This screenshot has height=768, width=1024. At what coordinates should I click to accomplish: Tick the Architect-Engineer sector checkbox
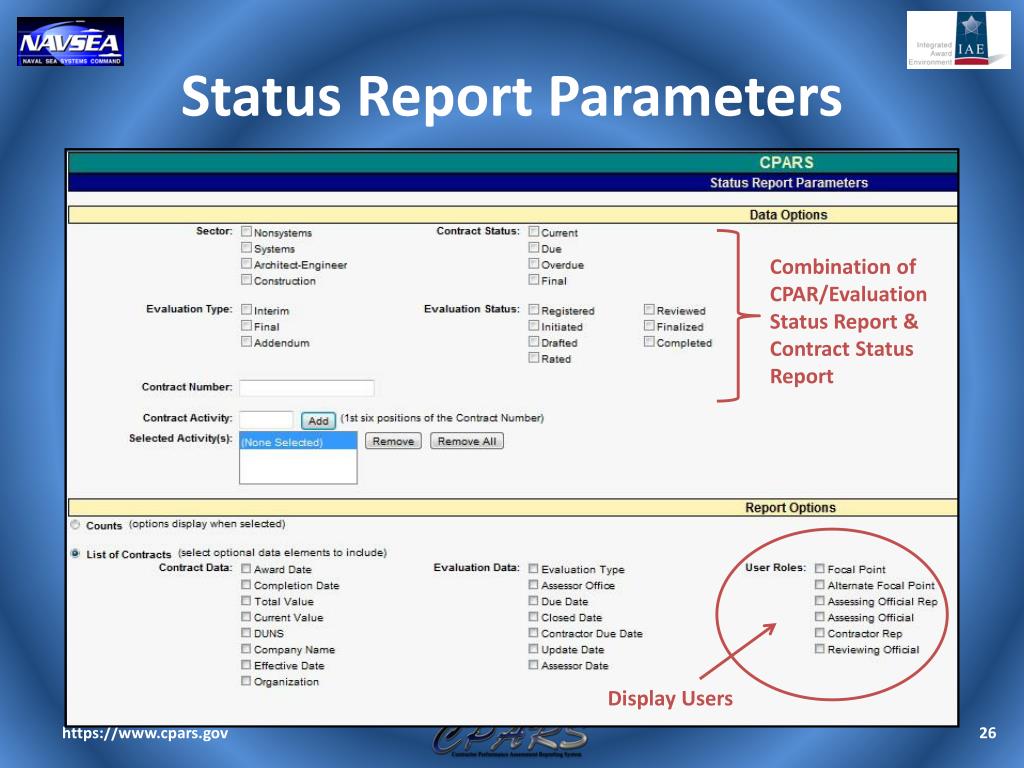pos(246,263)
